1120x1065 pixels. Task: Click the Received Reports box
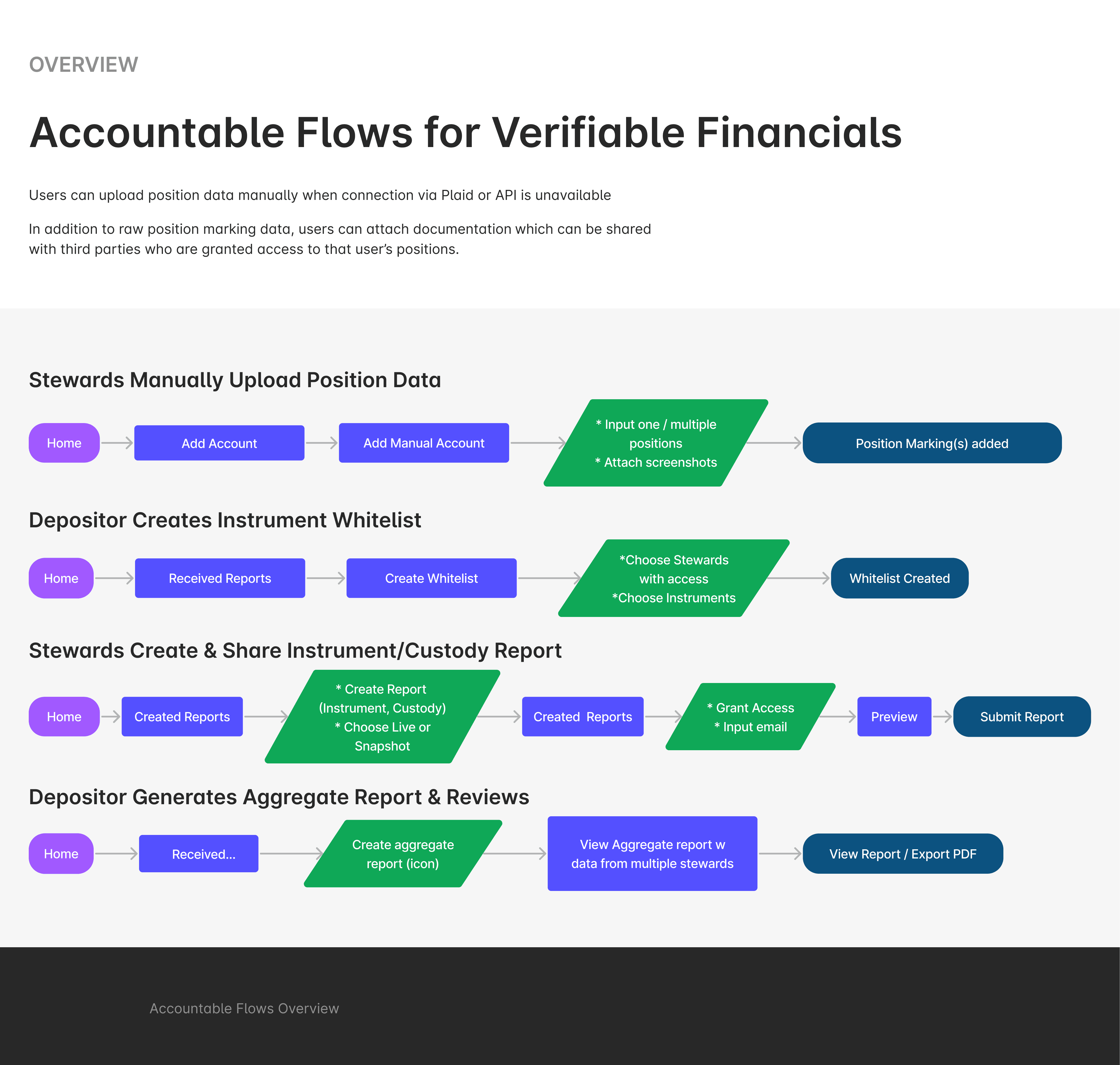click(220, 578)
